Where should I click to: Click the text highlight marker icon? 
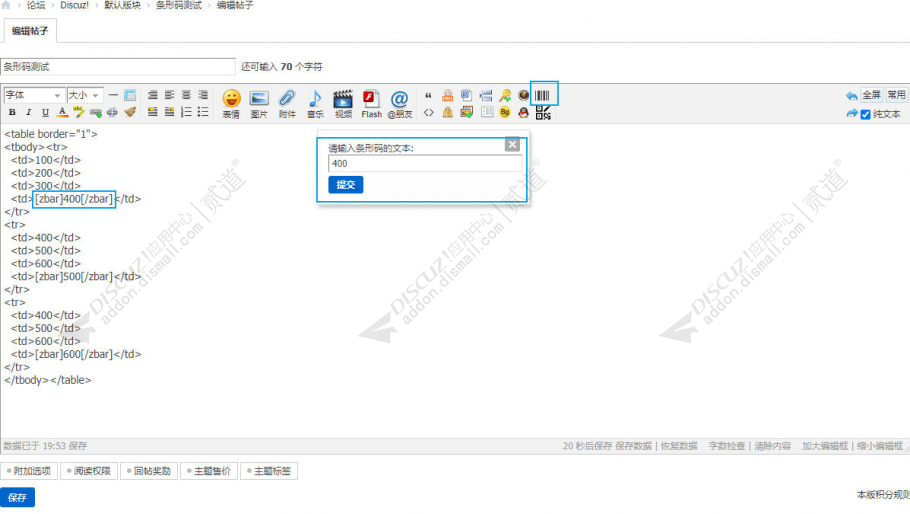[x=78, y=112]
